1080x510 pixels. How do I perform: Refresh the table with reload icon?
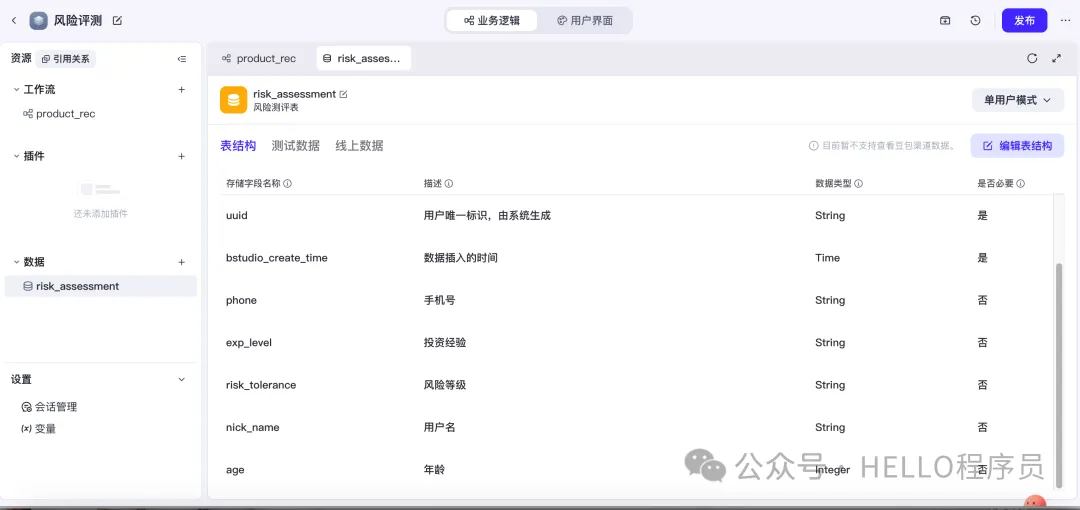pos(1032,59)
